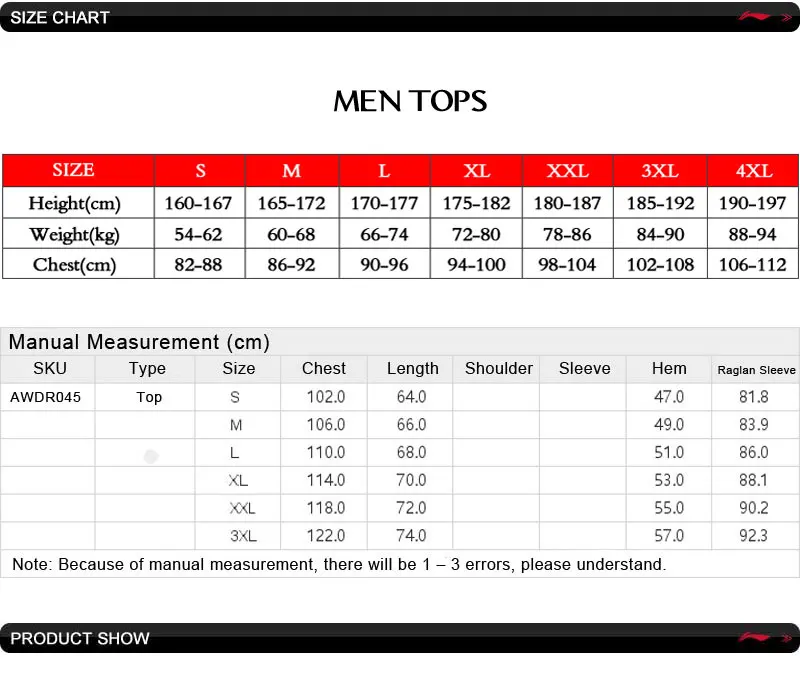Image resolution: width=800 pixels, height=694 pixels.
Task: Select the L column header in the red row
Action: [x=384, y=170]
